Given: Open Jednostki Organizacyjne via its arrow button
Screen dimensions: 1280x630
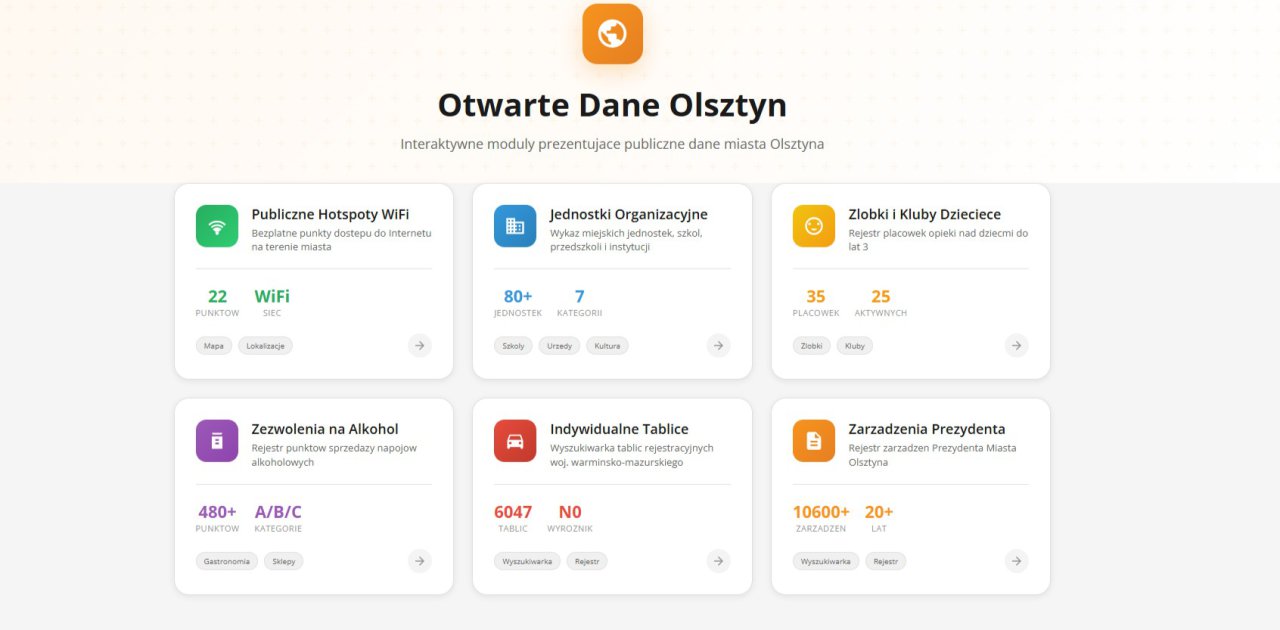Looking at the screenshot, I should point(718,346).
